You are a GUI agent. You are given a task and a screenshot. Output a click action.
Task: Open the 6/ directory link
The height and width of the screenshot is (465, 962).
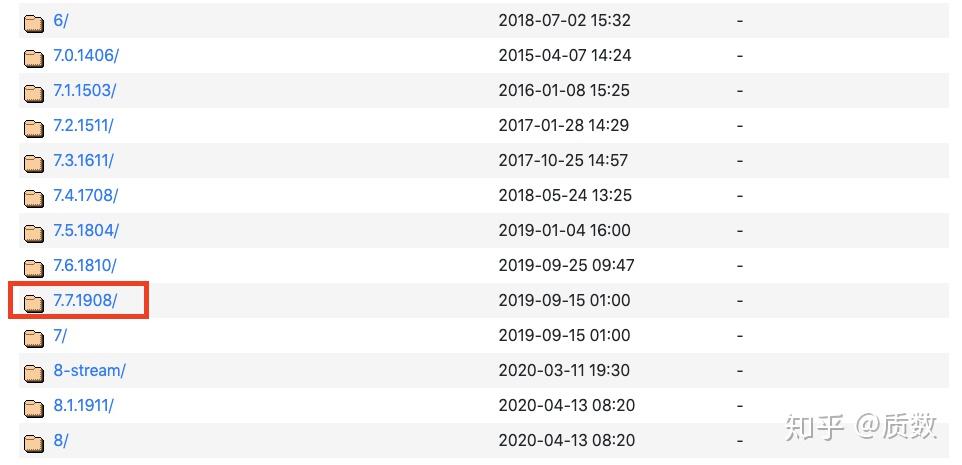pos(60,21)
